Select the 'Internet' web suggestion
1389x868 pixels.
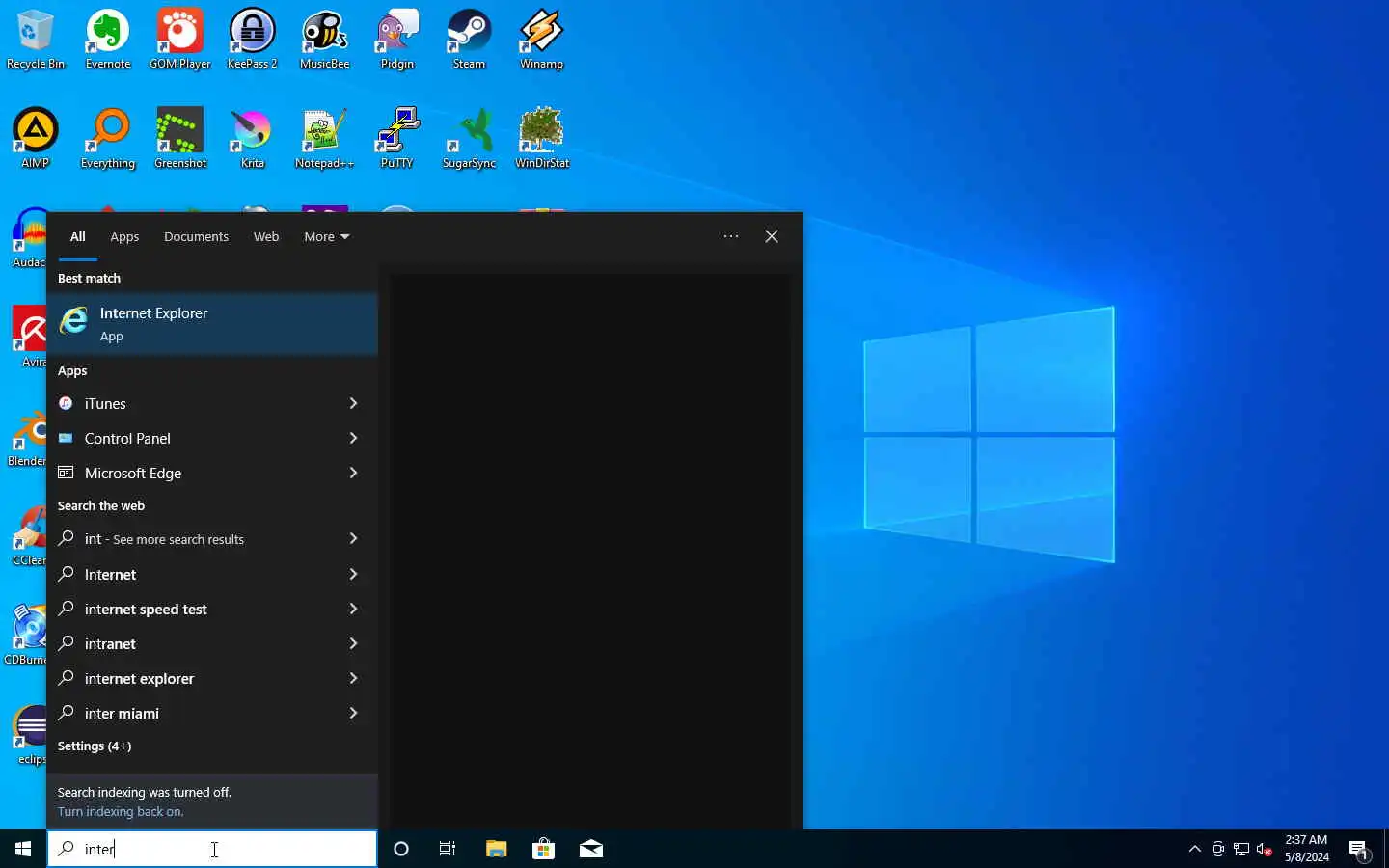[x=188, y=574]
